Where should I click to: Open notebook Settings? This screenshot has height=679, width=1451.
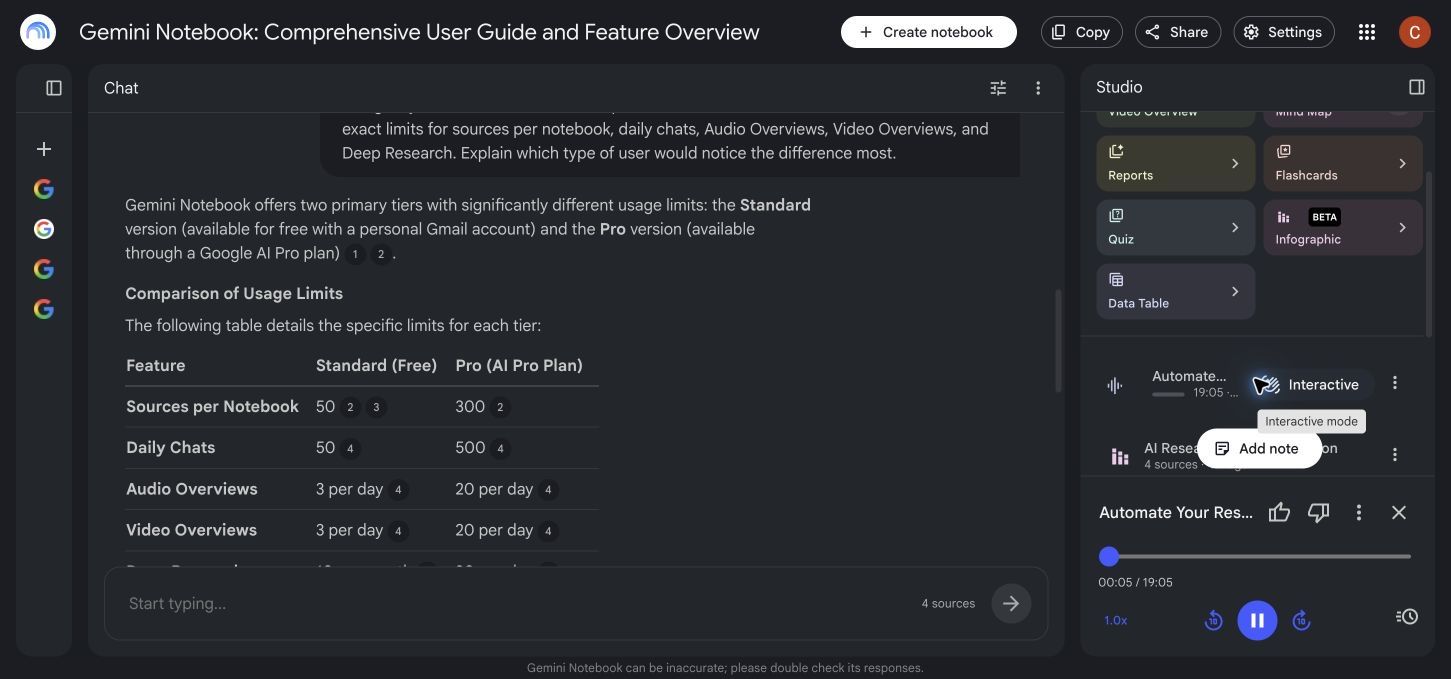(1283, 32)
